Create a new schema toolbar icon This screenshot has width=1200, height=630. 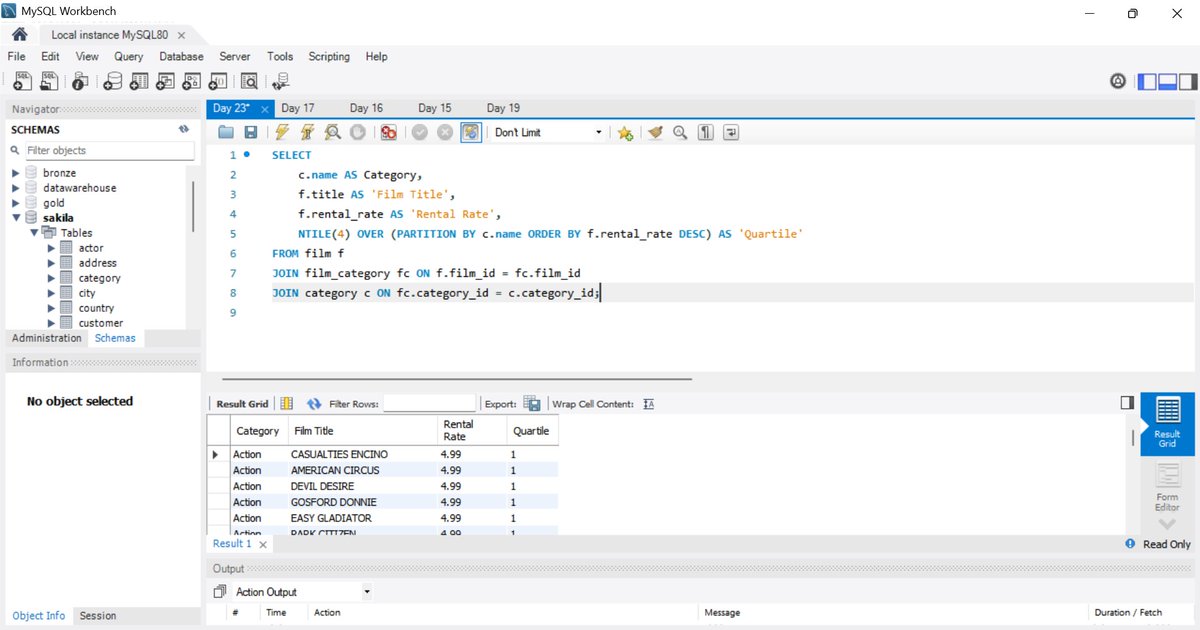[x=113, y=81]
